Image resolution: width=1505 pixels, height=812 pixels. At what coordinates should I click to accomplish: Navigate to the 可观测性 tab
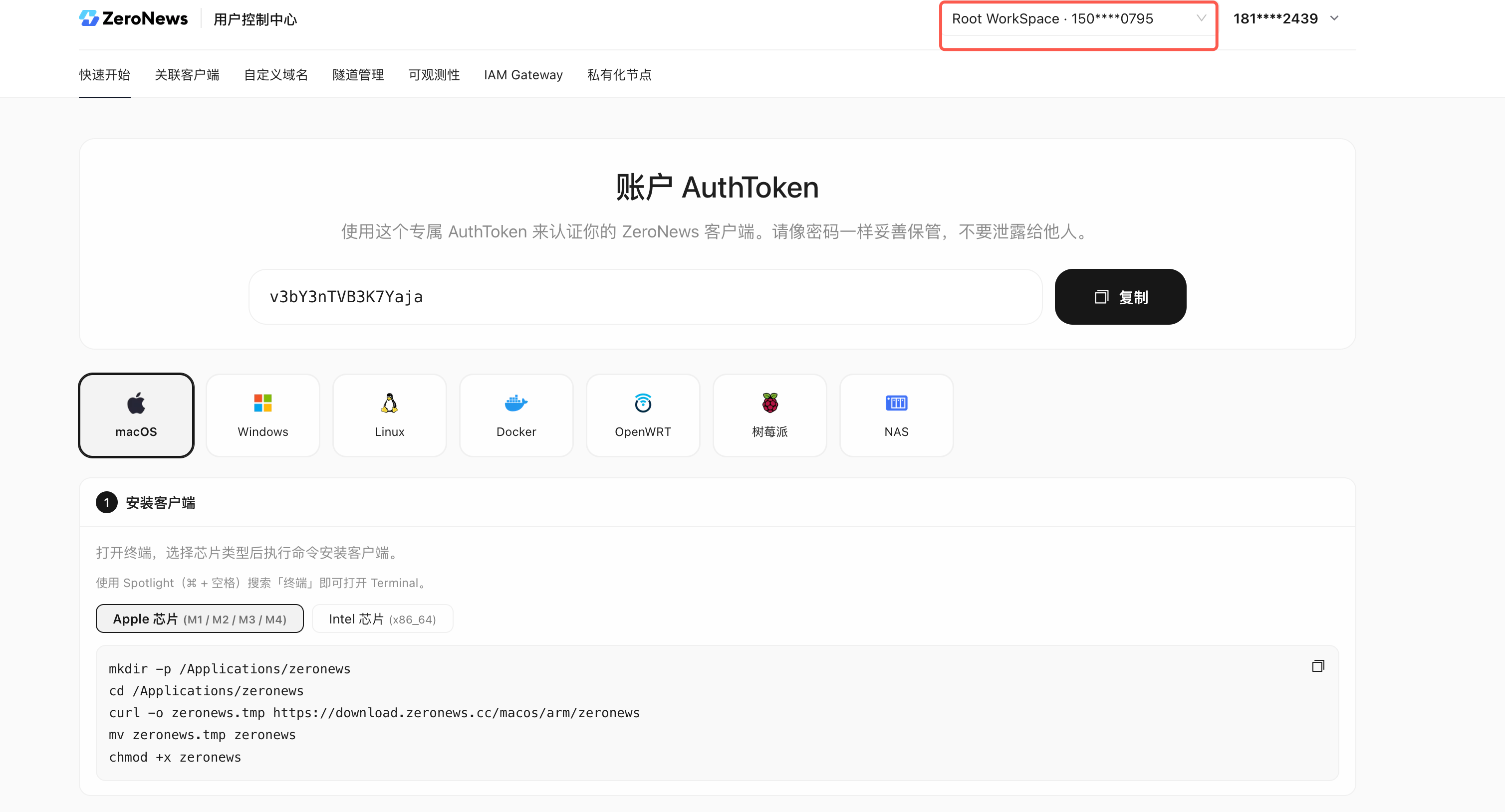pyautogui.click(x=434, y=75)
